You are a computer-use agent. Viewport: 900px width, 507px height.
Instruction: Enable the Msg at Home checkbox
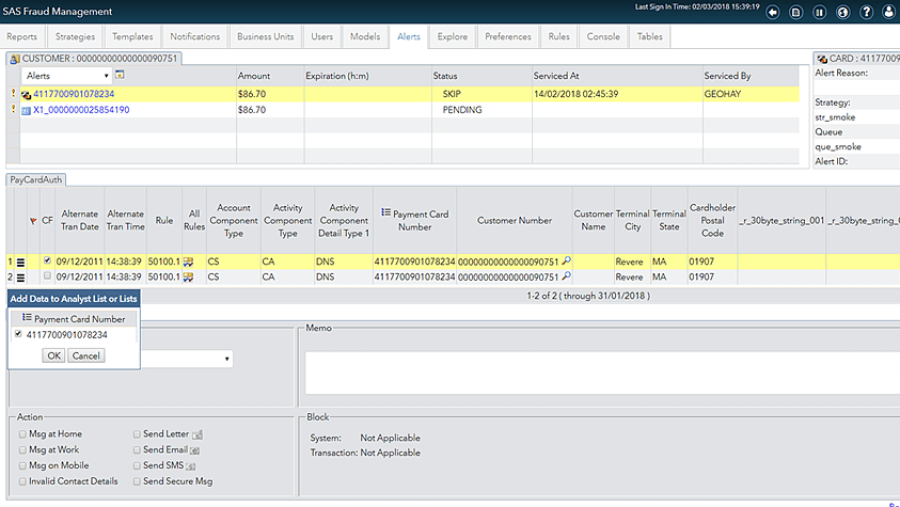click(22, 434)
